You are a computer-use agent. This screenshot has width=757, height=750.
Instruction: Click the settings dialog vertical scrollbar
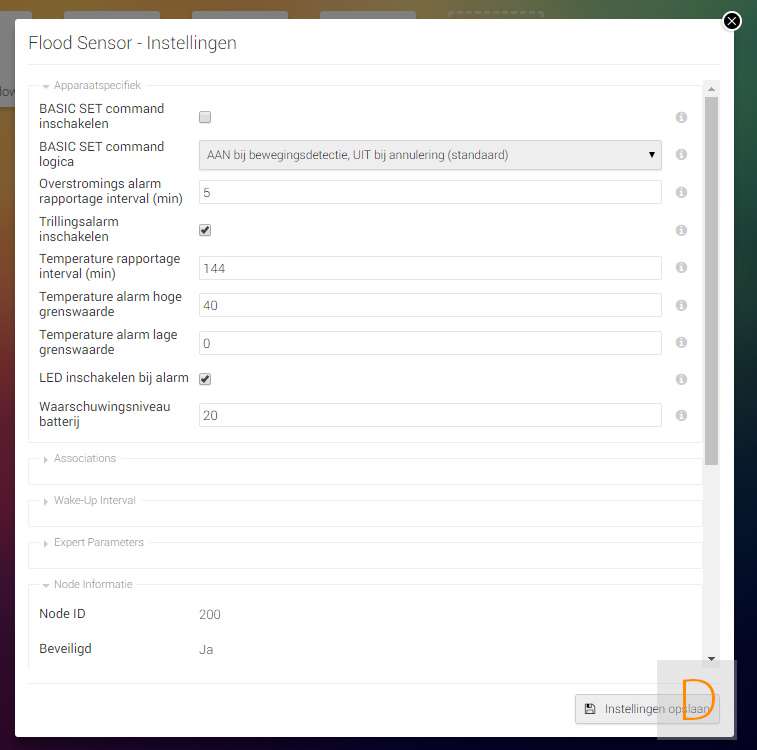[711, 280]
